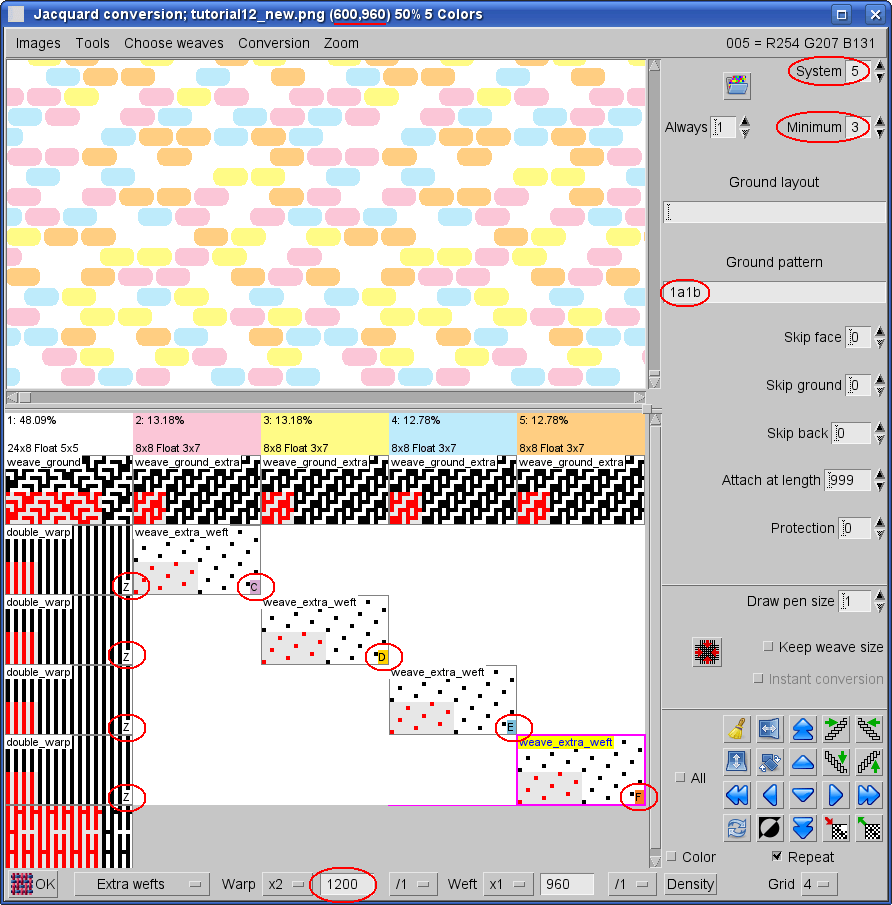Enable the Keep weave size checkbox
The width and height of the screenshot is (892, 905).
coord(768,647)
